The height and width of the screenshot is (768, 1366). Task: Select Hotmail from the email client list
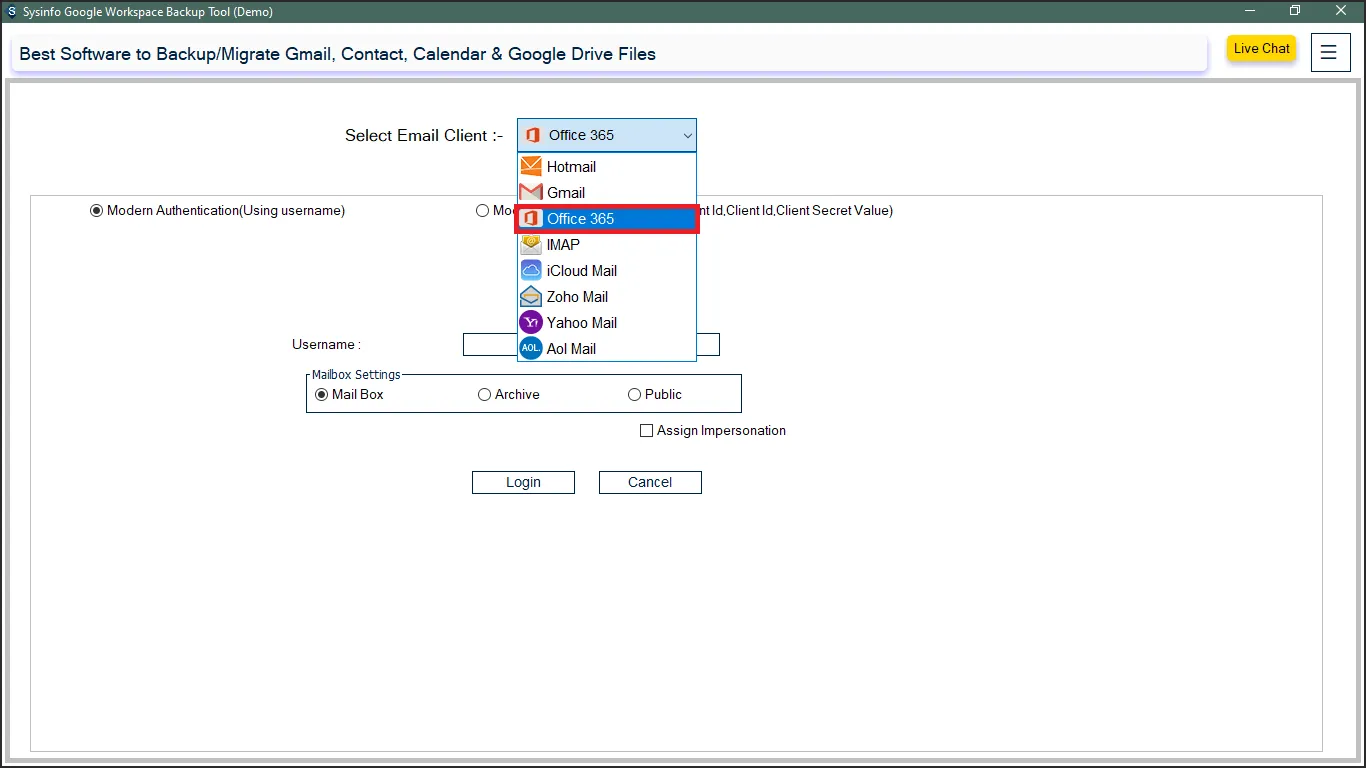[607, 167]
